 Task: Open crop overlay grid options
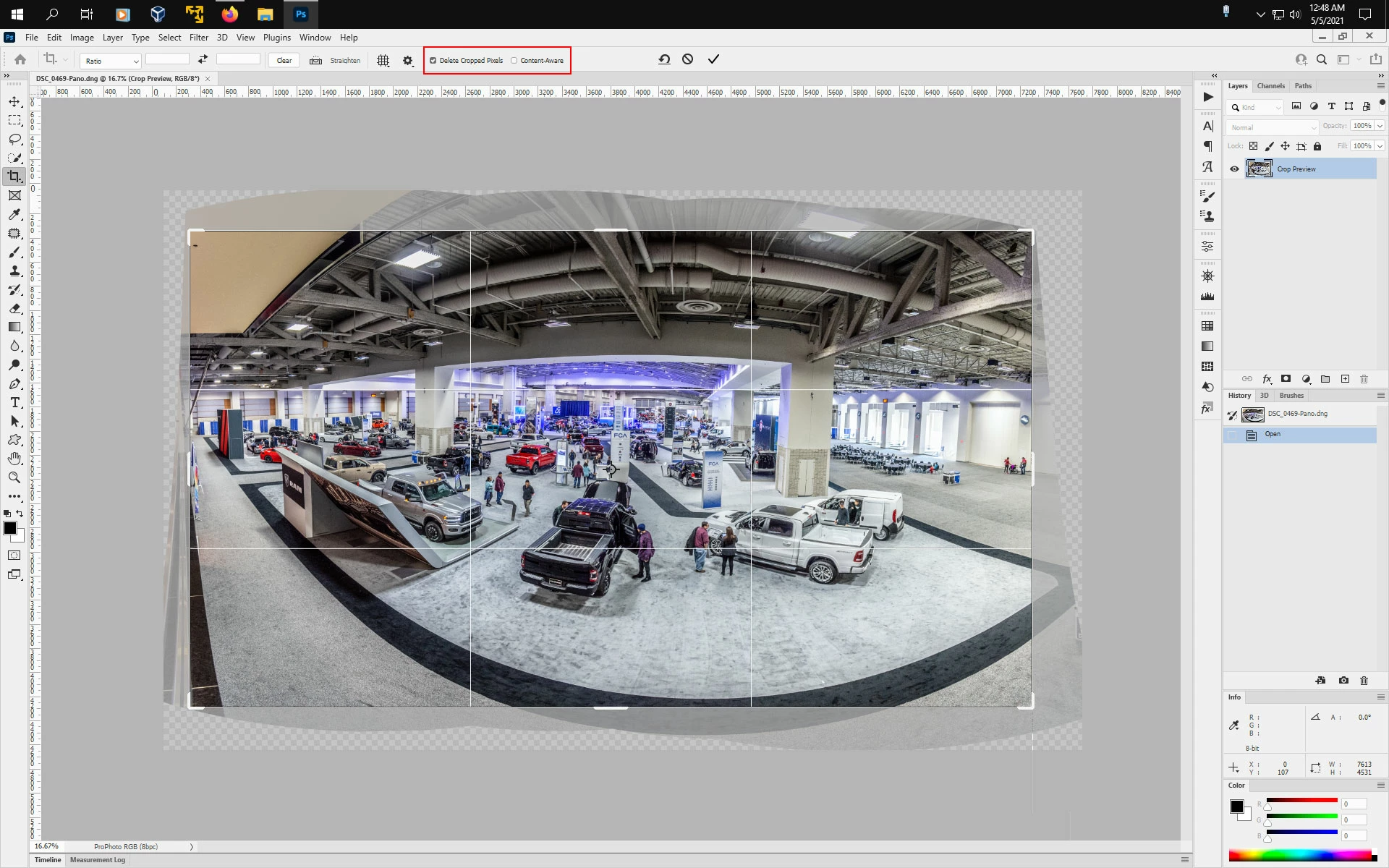coord(383,61)
